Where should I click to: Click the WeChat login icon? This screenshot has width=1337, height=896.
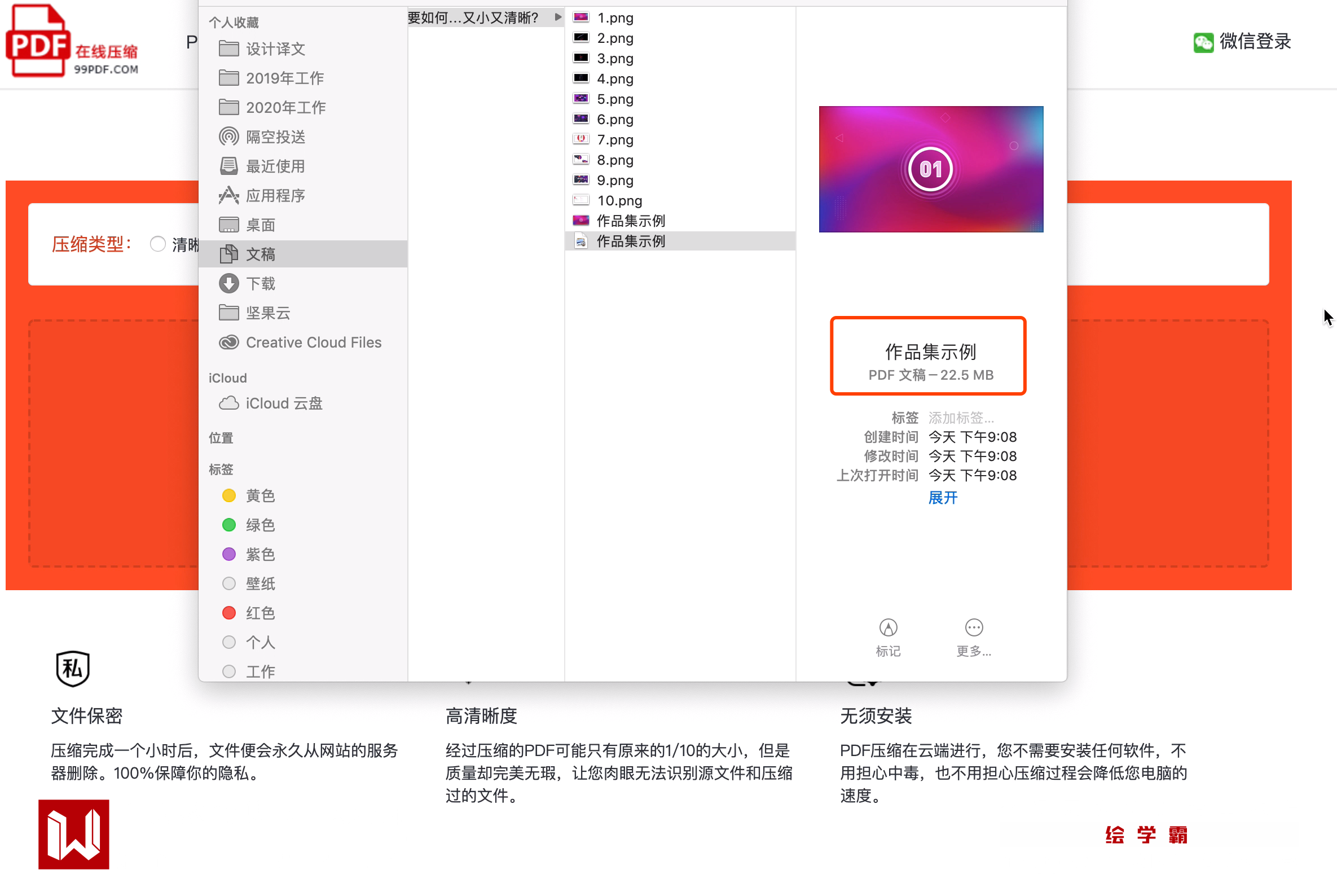click(x=1203, y=42)
